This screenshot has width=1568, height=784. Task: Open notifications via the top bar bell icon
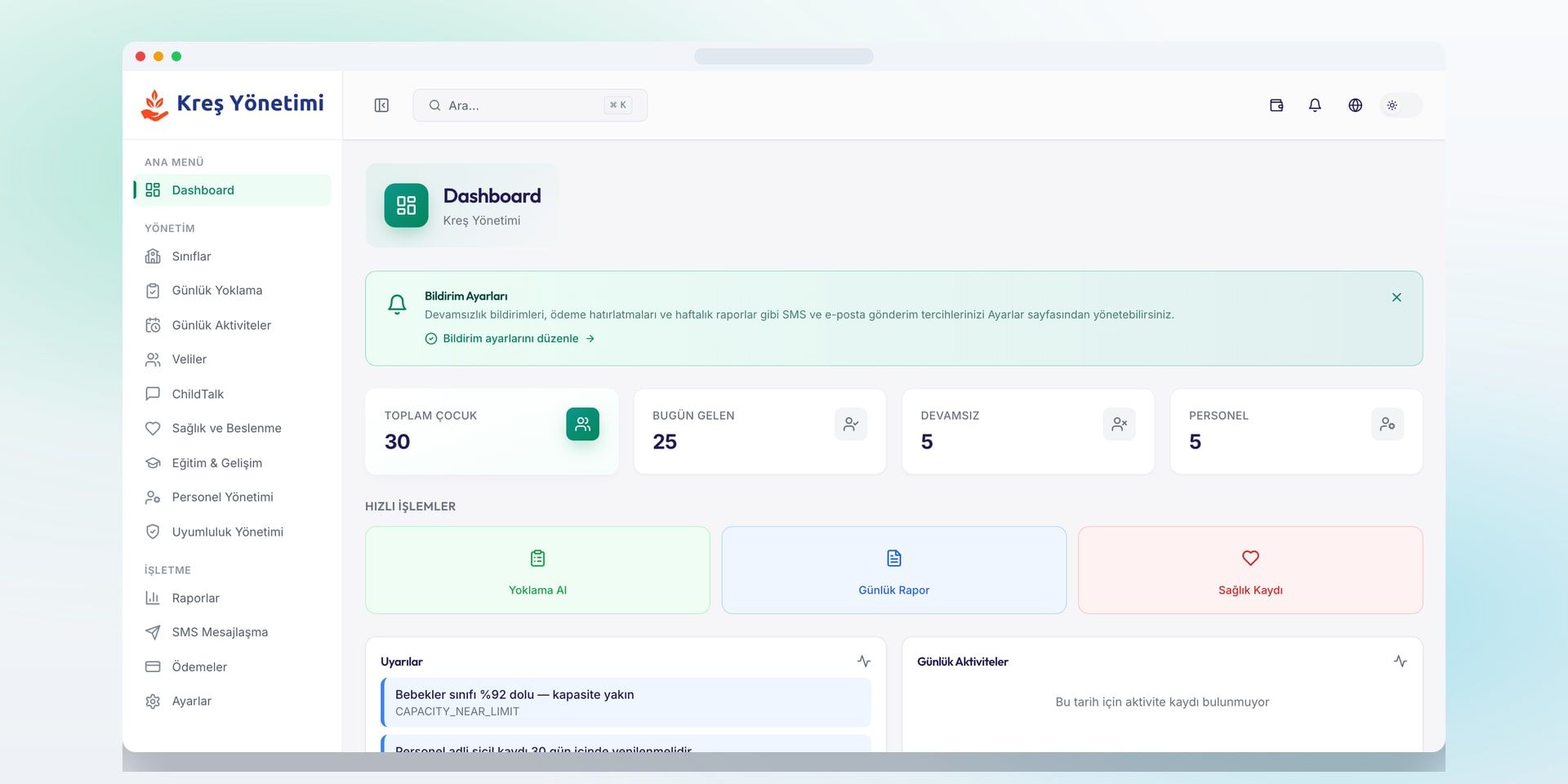[x=1315, y=105]
